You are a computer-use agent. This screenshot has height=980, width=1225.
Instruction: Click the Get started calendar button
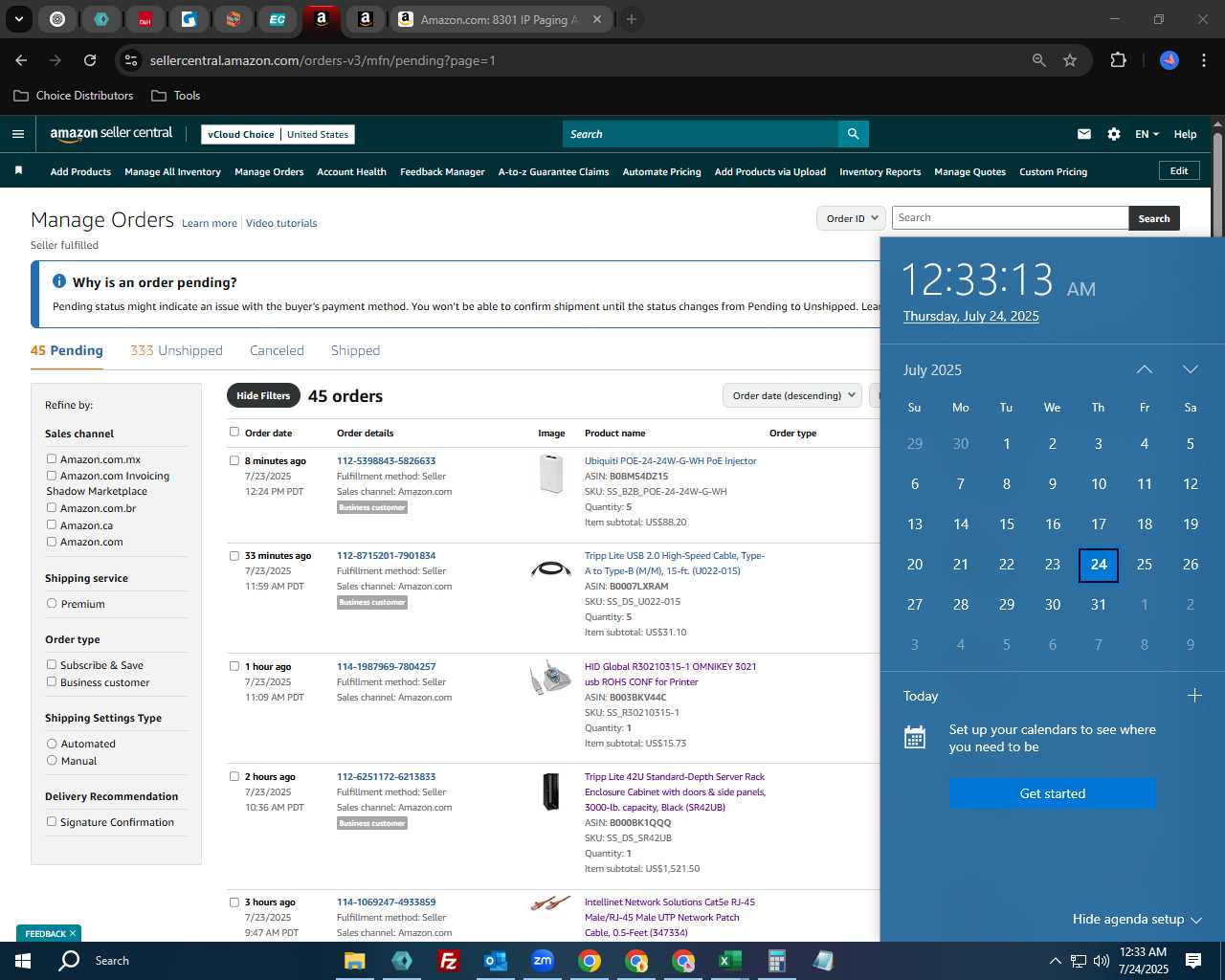(x=1052, y=793)
